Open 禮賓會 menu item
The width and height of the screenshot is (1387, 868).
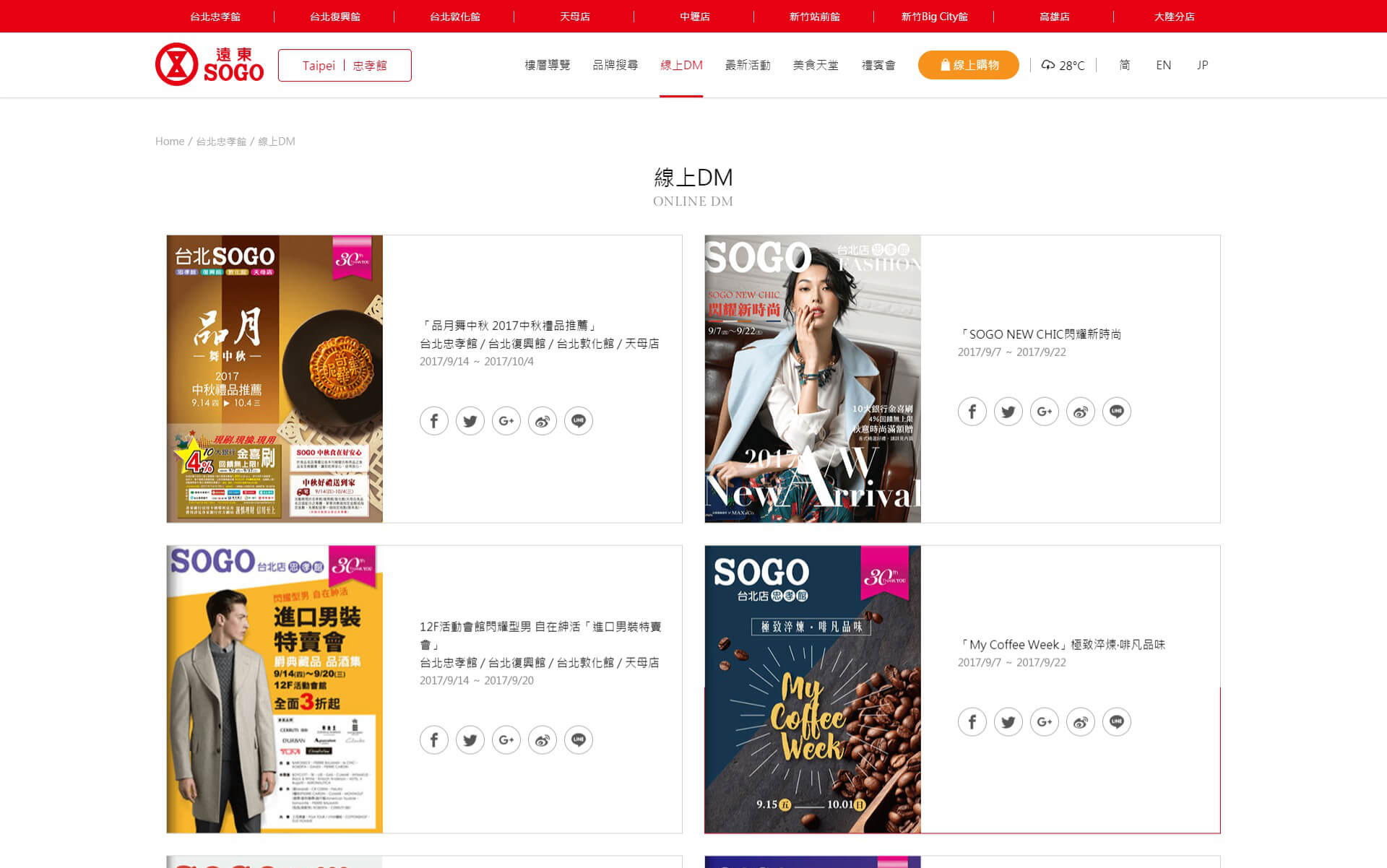(x=878, y=65)
